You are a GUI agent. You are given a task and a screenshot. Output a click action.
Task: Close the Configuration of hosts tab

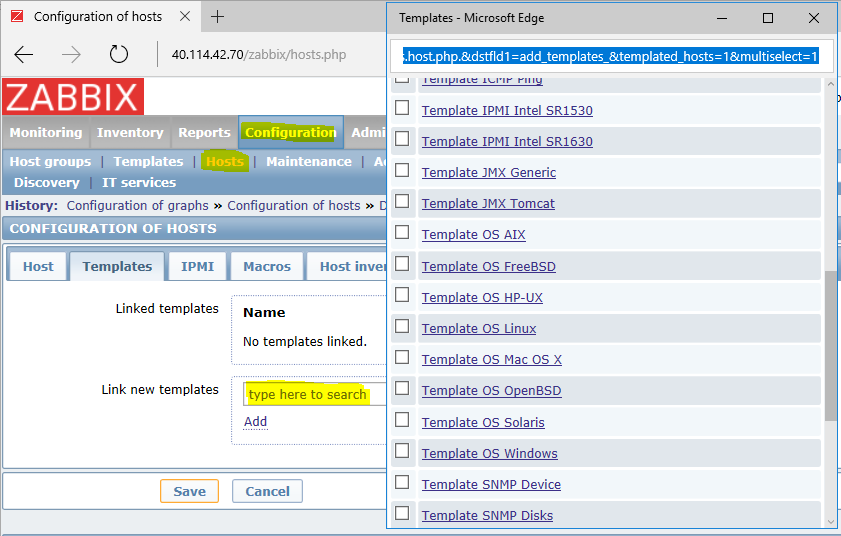pyautogui.click(x=185, y=17)
